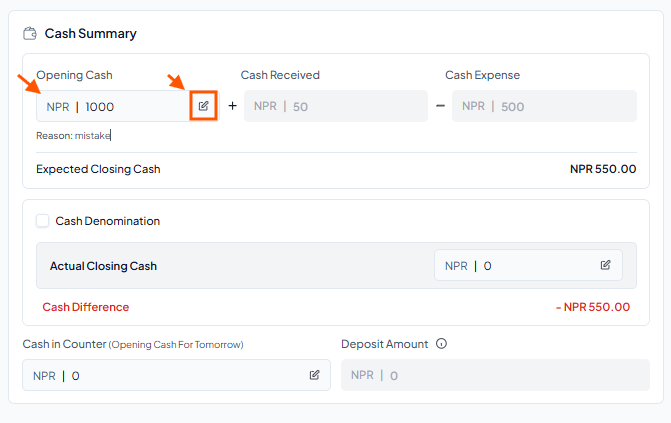Viewport: 671px width, 423px height.
Task: Focus the Actual Closing Cash input
Action: (x=528, y=265)
